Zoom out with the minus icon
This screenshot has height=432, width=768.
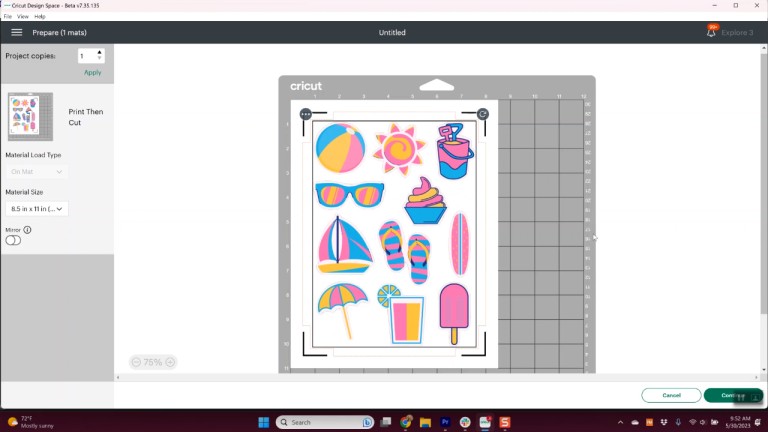point(136,362)
